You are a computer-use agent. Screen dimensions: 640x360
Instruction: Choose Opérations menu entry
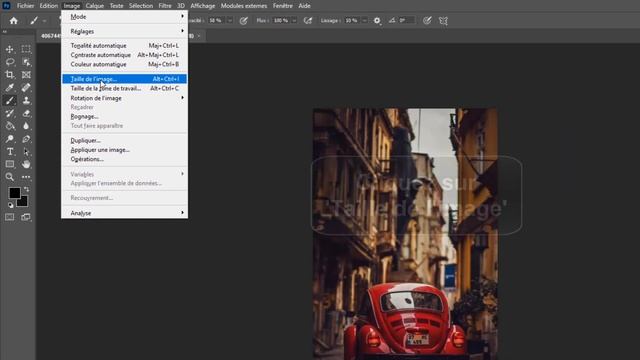click(124, 159)
